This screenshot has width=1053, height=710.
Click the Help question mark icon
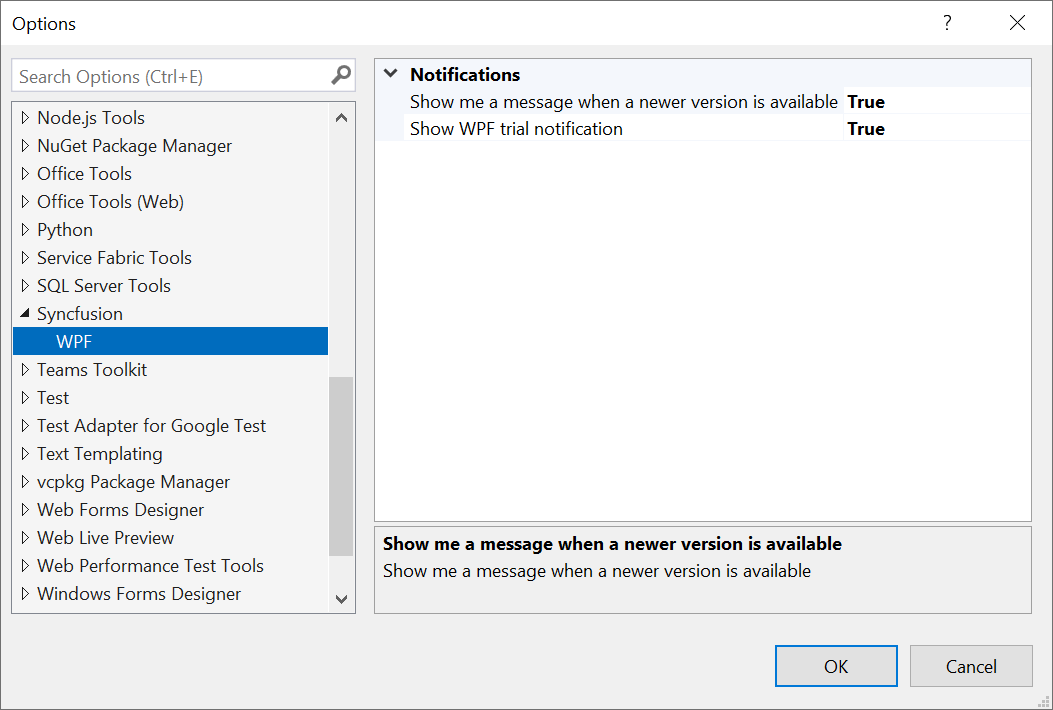[x=947, y=23]
